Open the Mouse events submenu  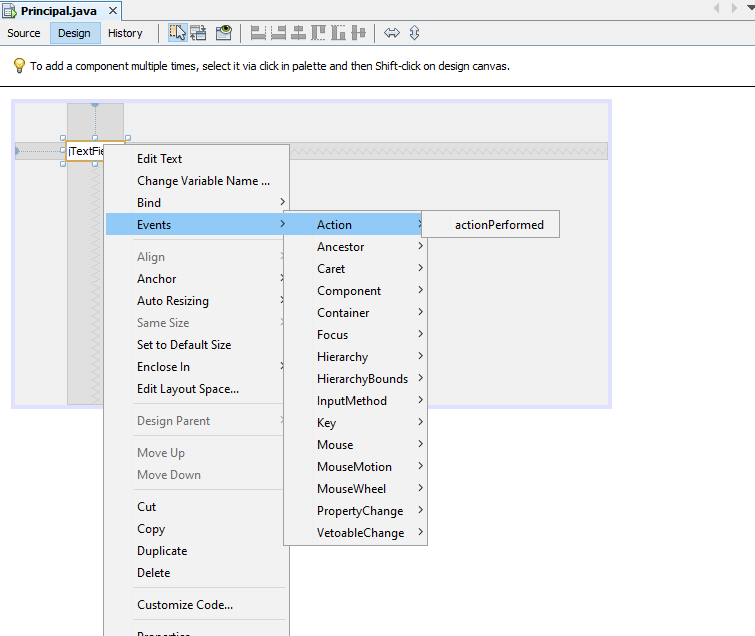tap(355, 445)
